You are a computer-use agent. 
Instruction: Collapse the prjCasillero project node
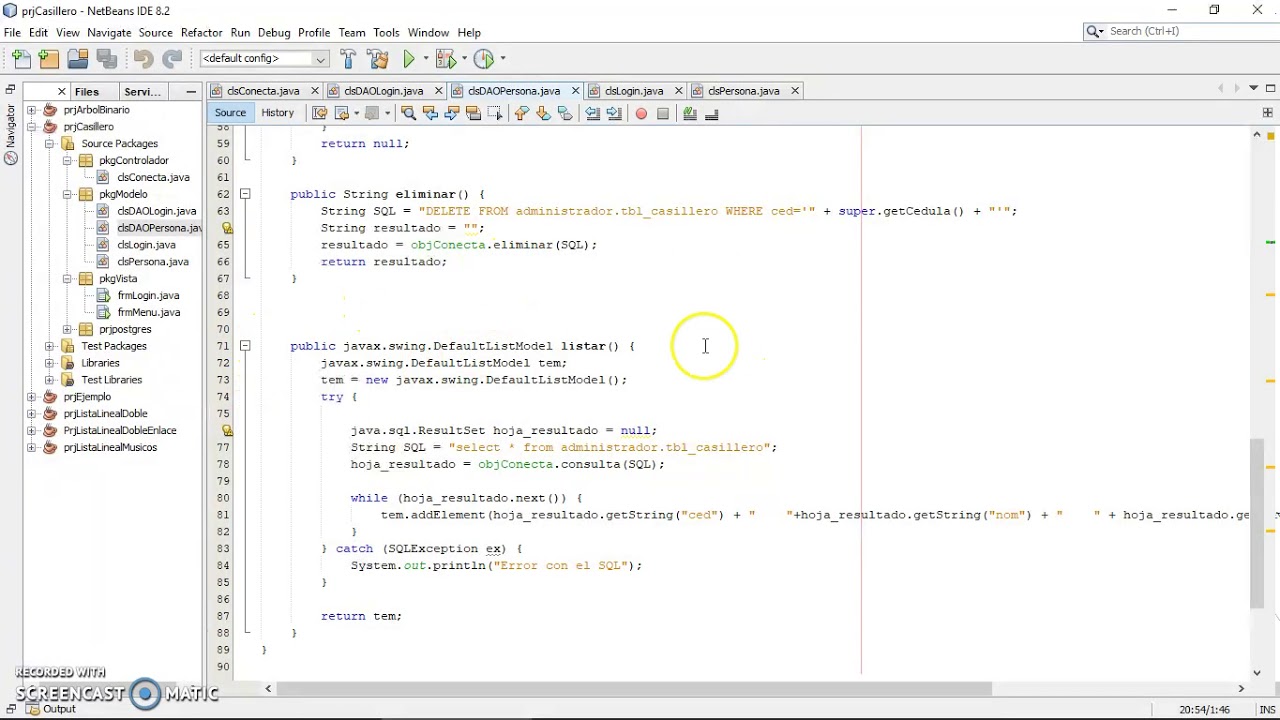[31, 127]
